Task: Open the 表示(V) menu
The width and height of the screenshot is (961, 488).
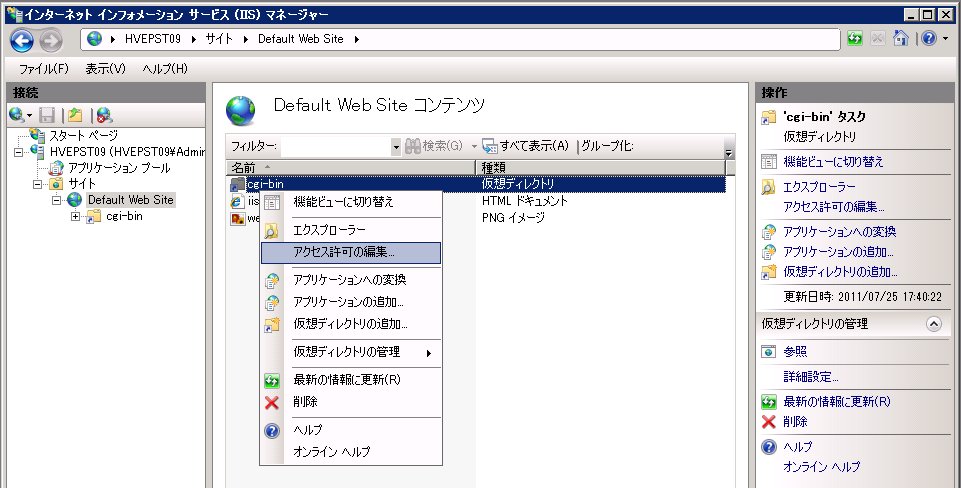Action: click(x=105, y=69)
